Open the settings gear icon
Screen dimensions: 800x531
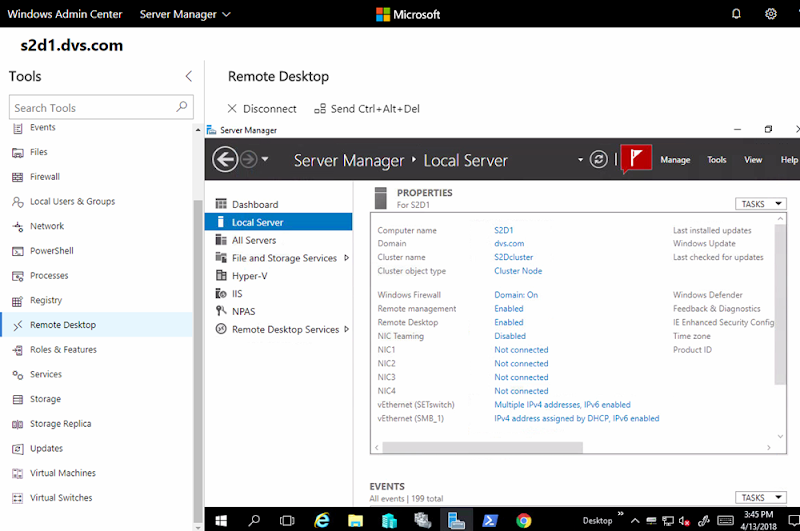[x=770, y=14]
